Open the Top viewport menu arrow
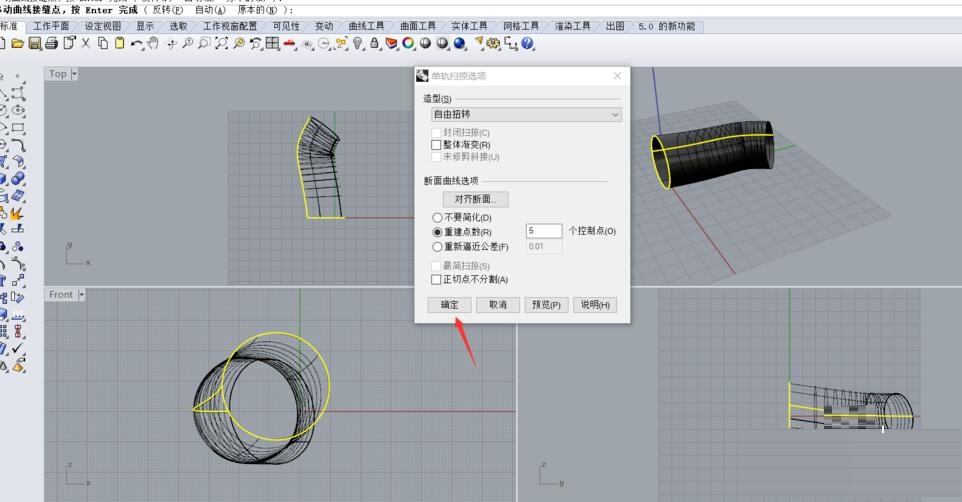 coord(74,74)
